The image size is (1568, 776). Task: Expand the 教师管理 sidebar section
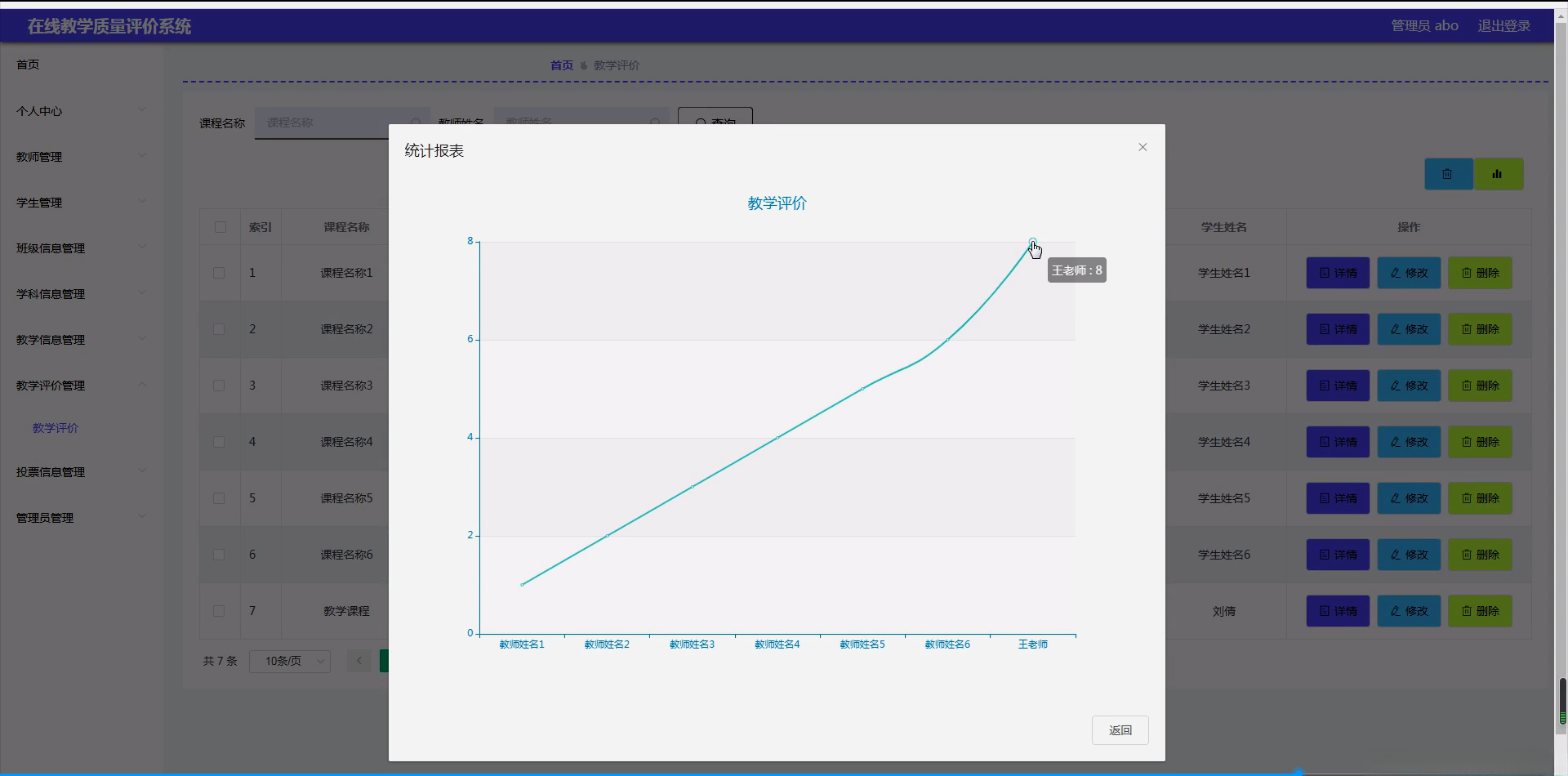click(x=79, y=156)
